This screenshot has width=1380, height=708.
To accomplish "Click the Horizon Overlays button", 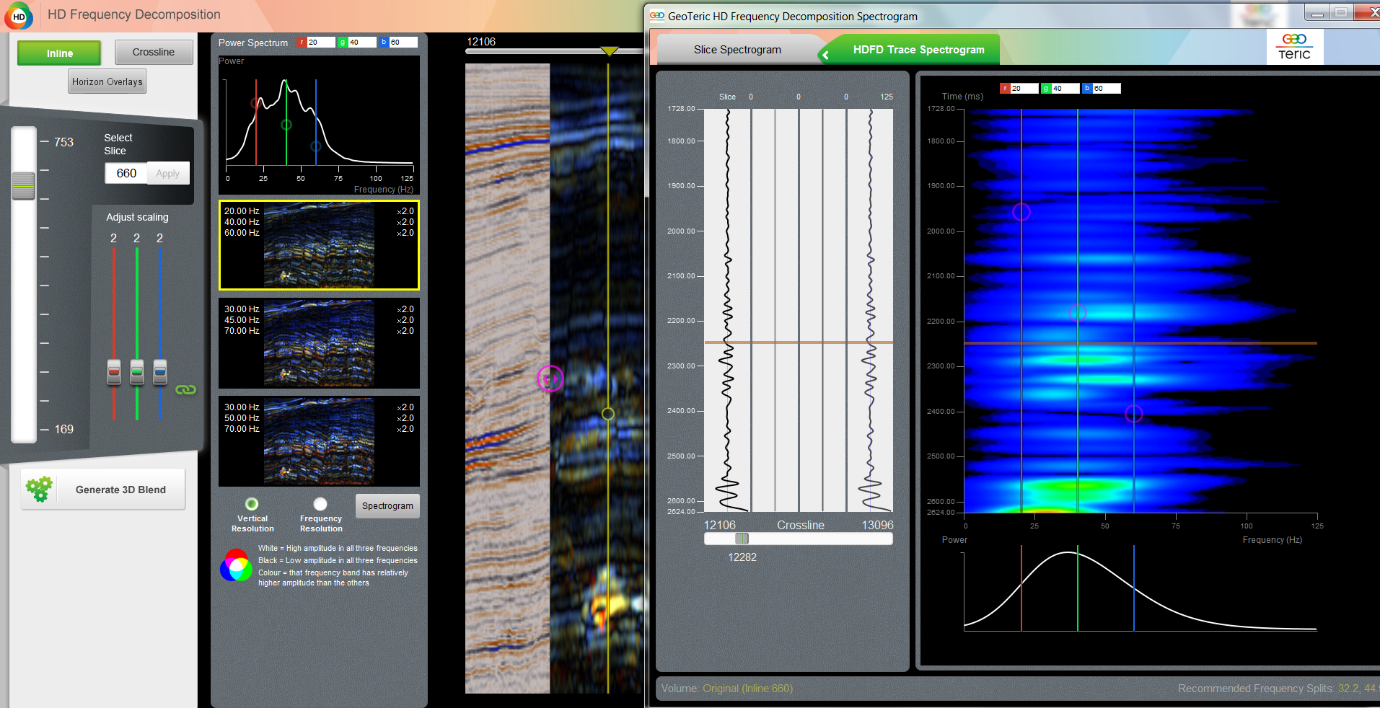I will tap(108, 82).
